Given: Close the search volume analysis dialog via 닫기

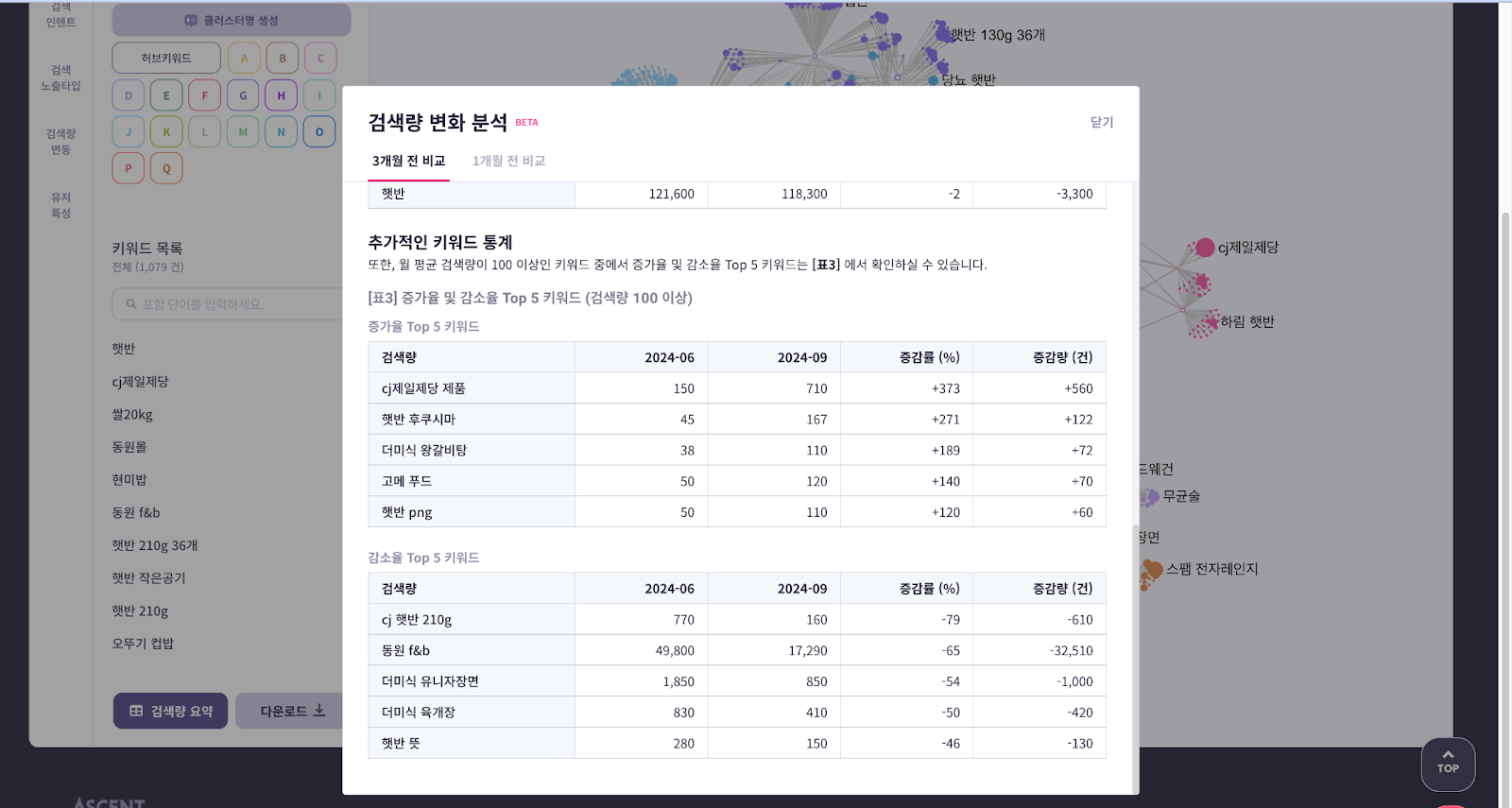Looking at the screenshot, I should coord(1102,122).
